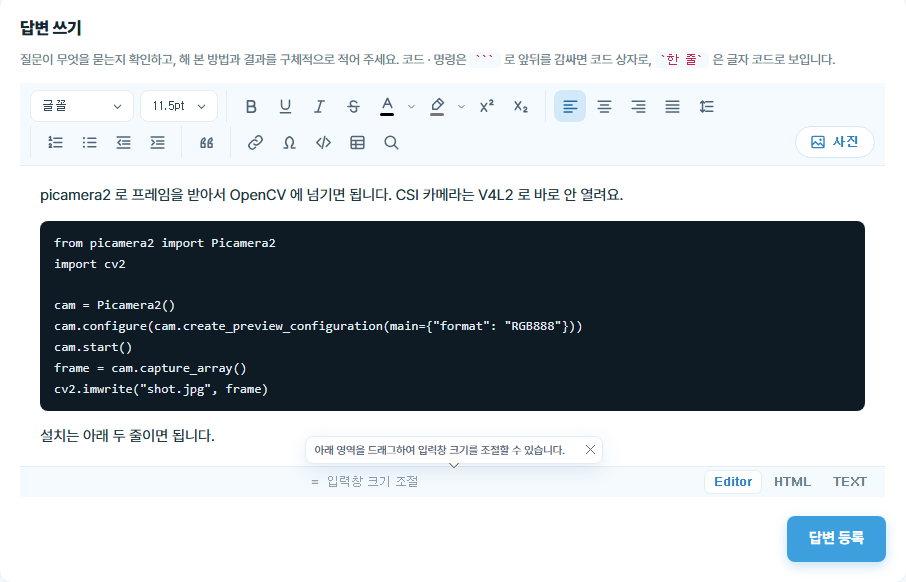
Task: Insert a special character omega
Action: point(289,143)
